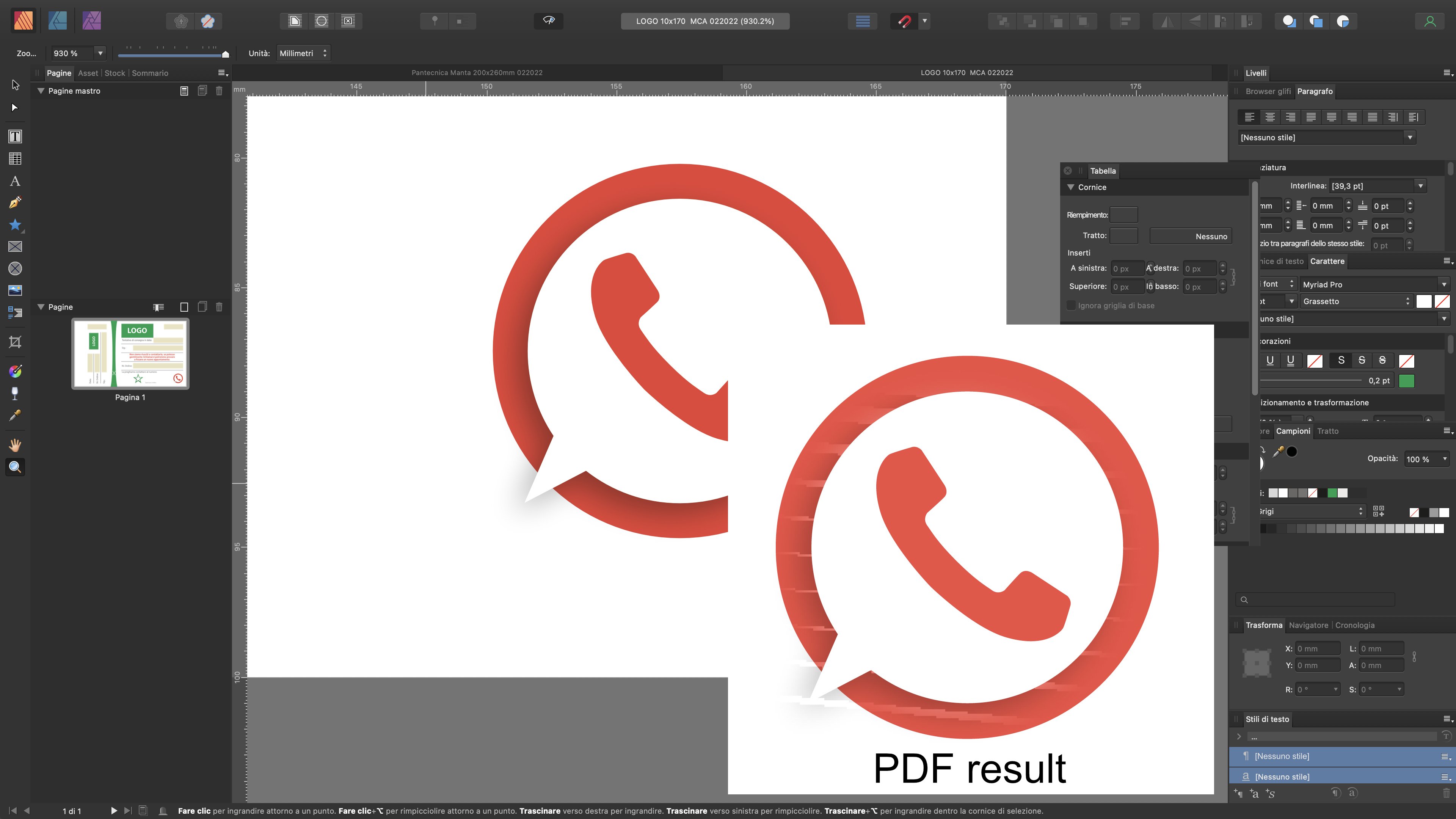Screen dimensions: 1456x819
Task: Click the Riempimento fill swatch
Action: click(1123, 215)
